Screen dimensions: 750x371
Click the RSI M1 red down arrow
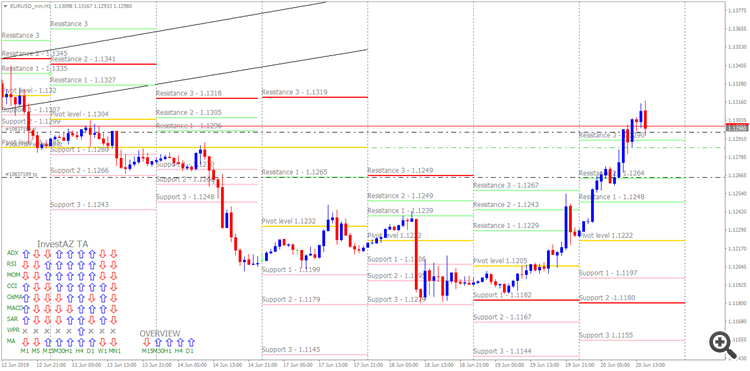(x=26, y=265)
